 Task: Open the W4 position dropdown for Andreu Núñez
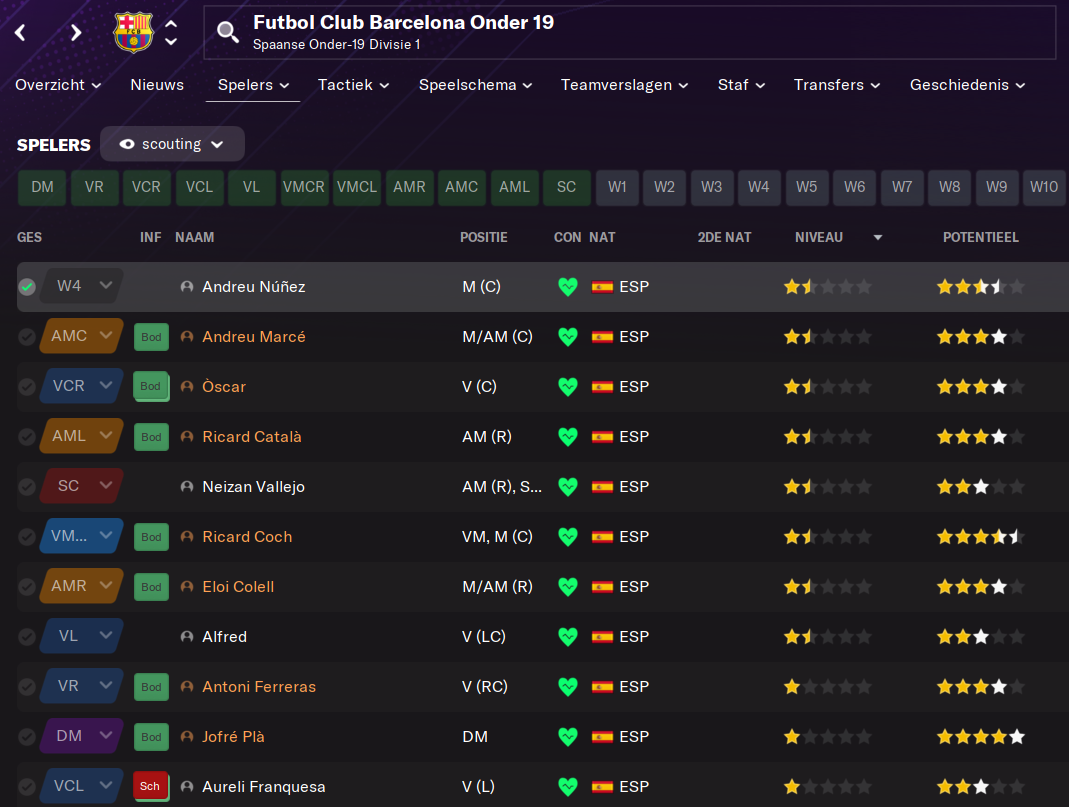(x=82, y=286)
